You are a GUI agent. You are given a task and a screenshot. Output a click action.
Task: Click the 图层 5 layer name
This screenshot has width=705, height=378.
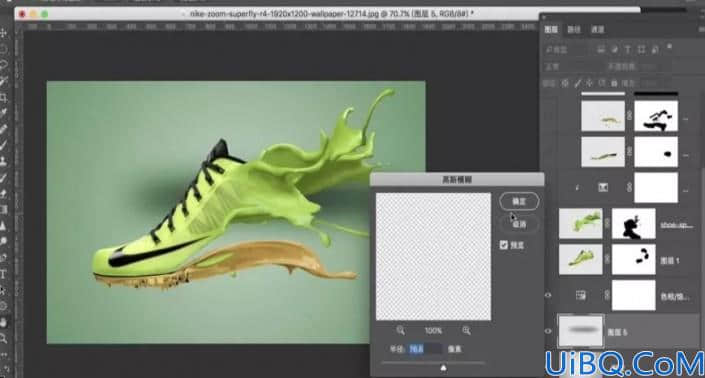point(617,332)
